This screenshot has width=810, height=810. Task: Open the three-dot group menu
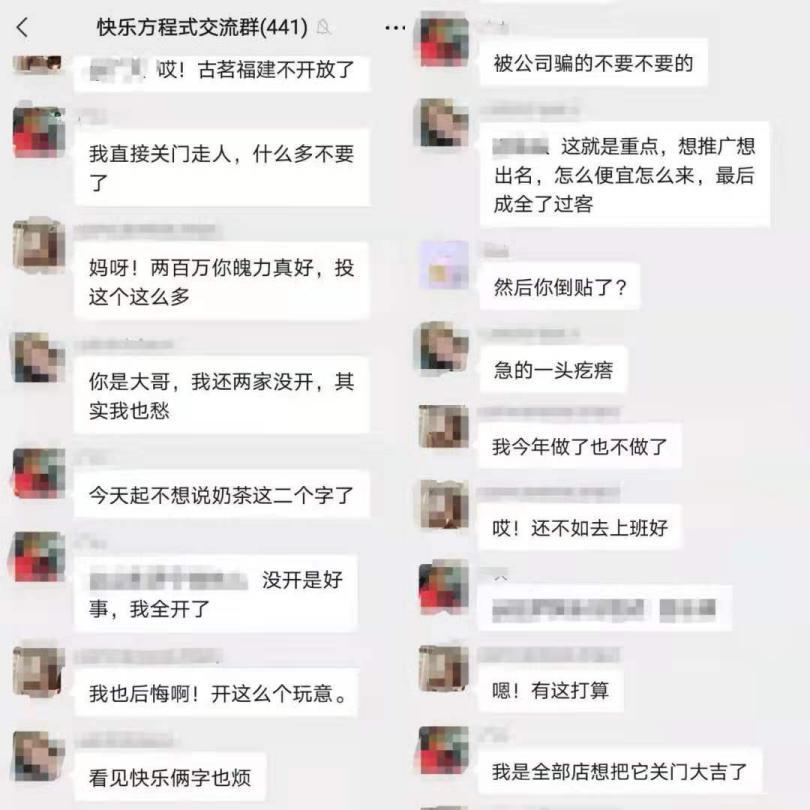click(395, 28)
